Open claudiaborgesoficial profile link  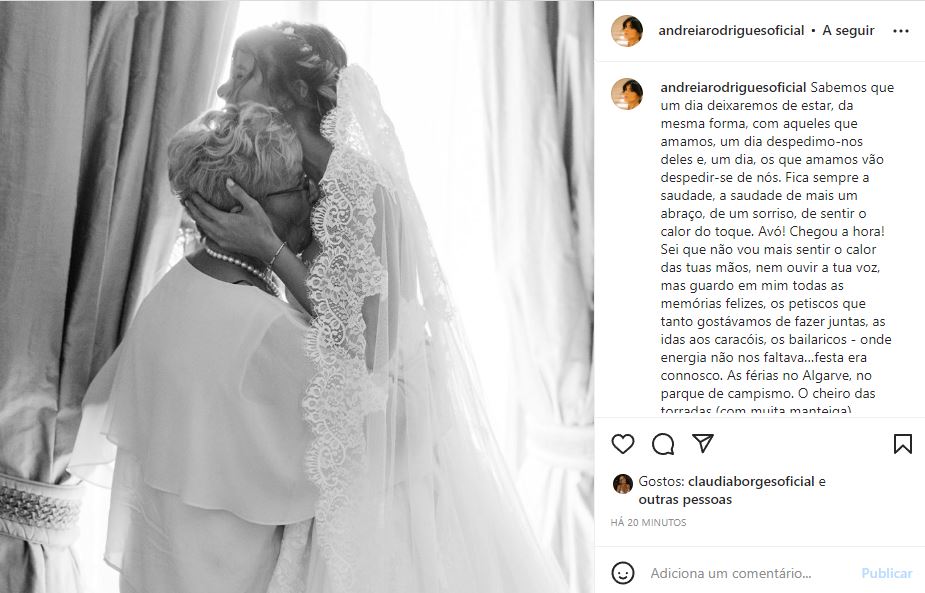pyautogui.click(x=751, y=481)
